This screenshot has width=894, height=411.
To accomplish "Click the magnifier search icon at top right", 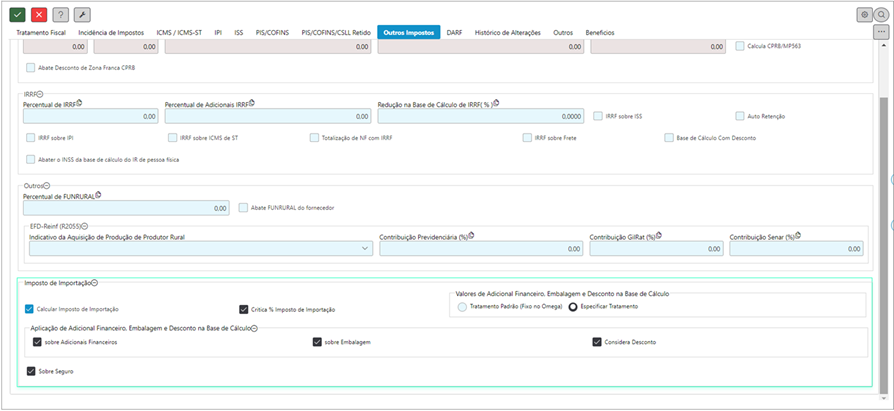I will pyautogui.click(x=881, y=15).
